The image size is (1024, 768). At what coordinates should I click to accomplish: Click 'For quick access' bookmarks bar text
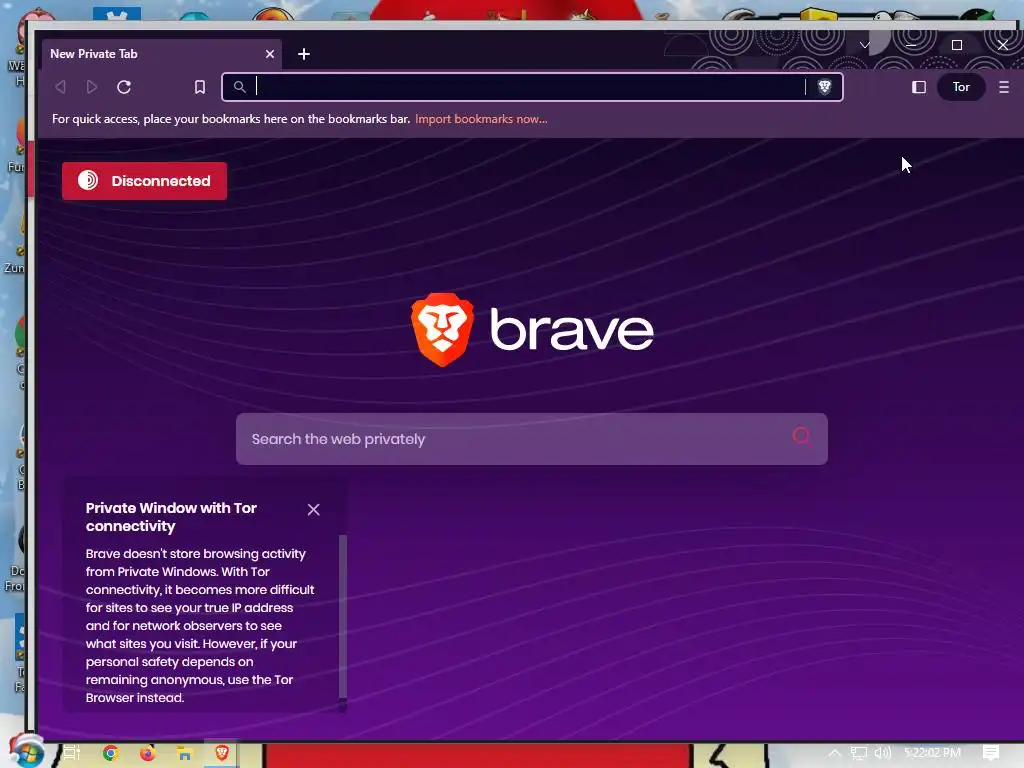231,119
